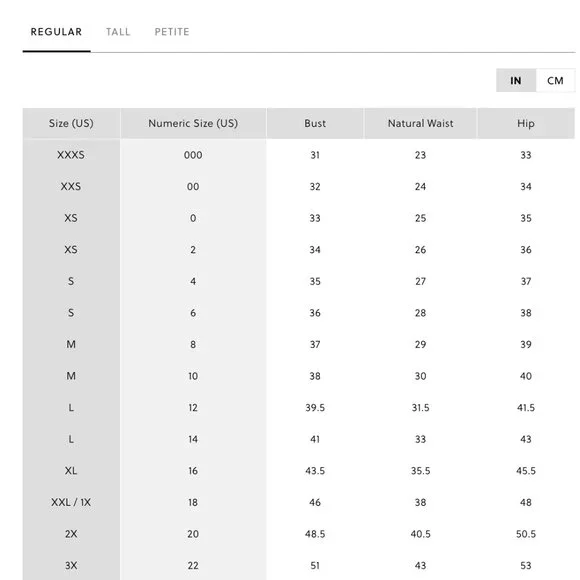This screenshot has height=580, width=580.
Task: Click the XL size row label
Action: (71, 471)
